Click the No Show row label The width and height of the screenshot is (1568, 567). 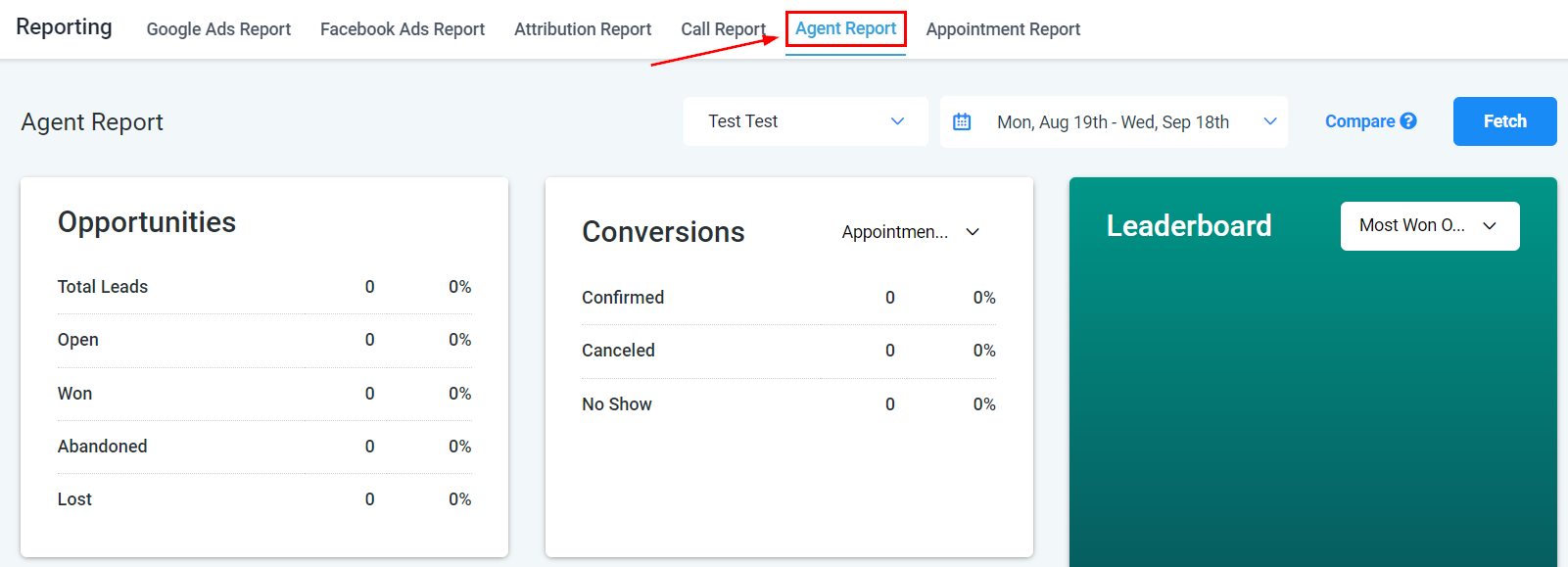tap(617, 404)
